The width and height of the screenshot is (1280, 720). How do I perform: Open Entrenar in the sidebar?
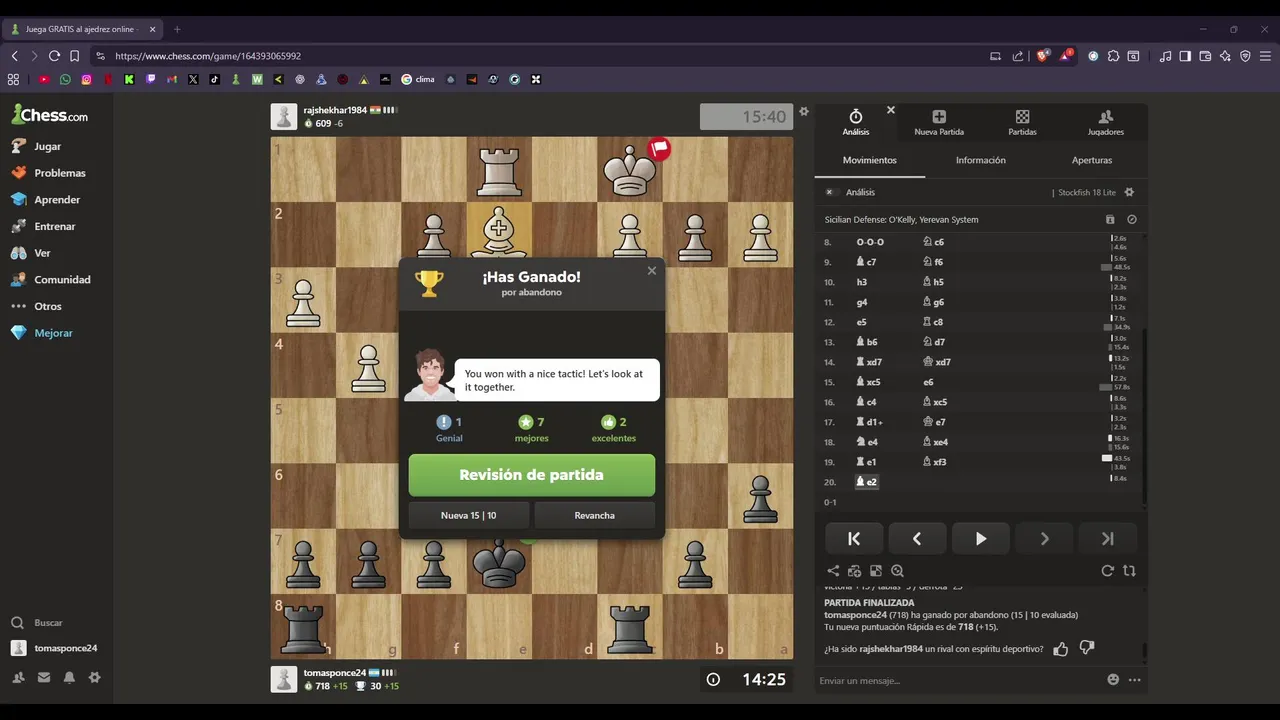[x=44, y=226]
